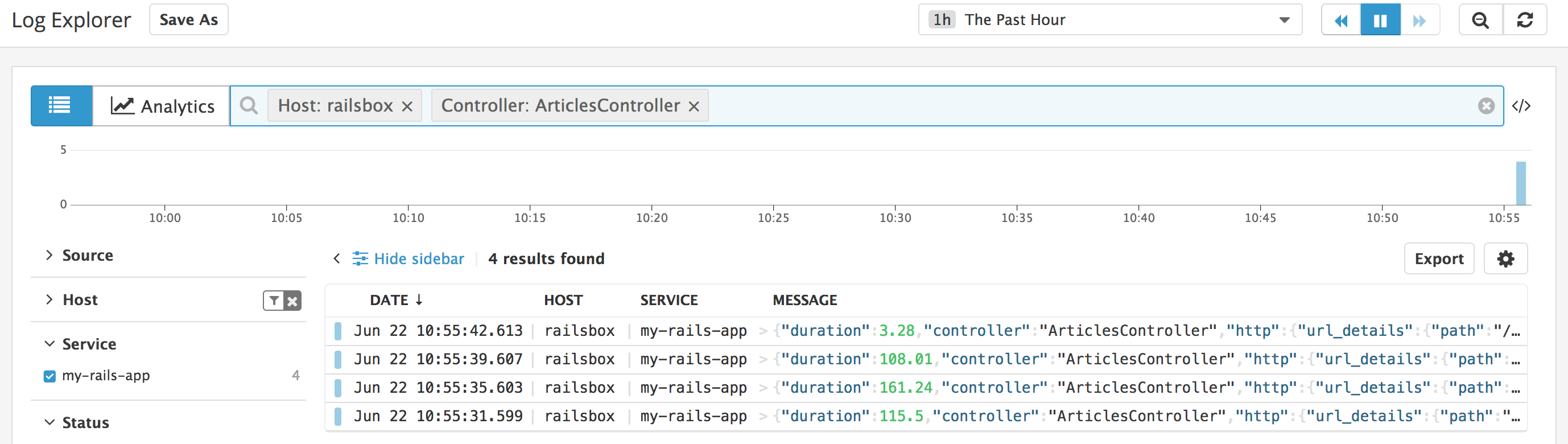
Task: Click the zoom search icon button
Action: 1480,20
